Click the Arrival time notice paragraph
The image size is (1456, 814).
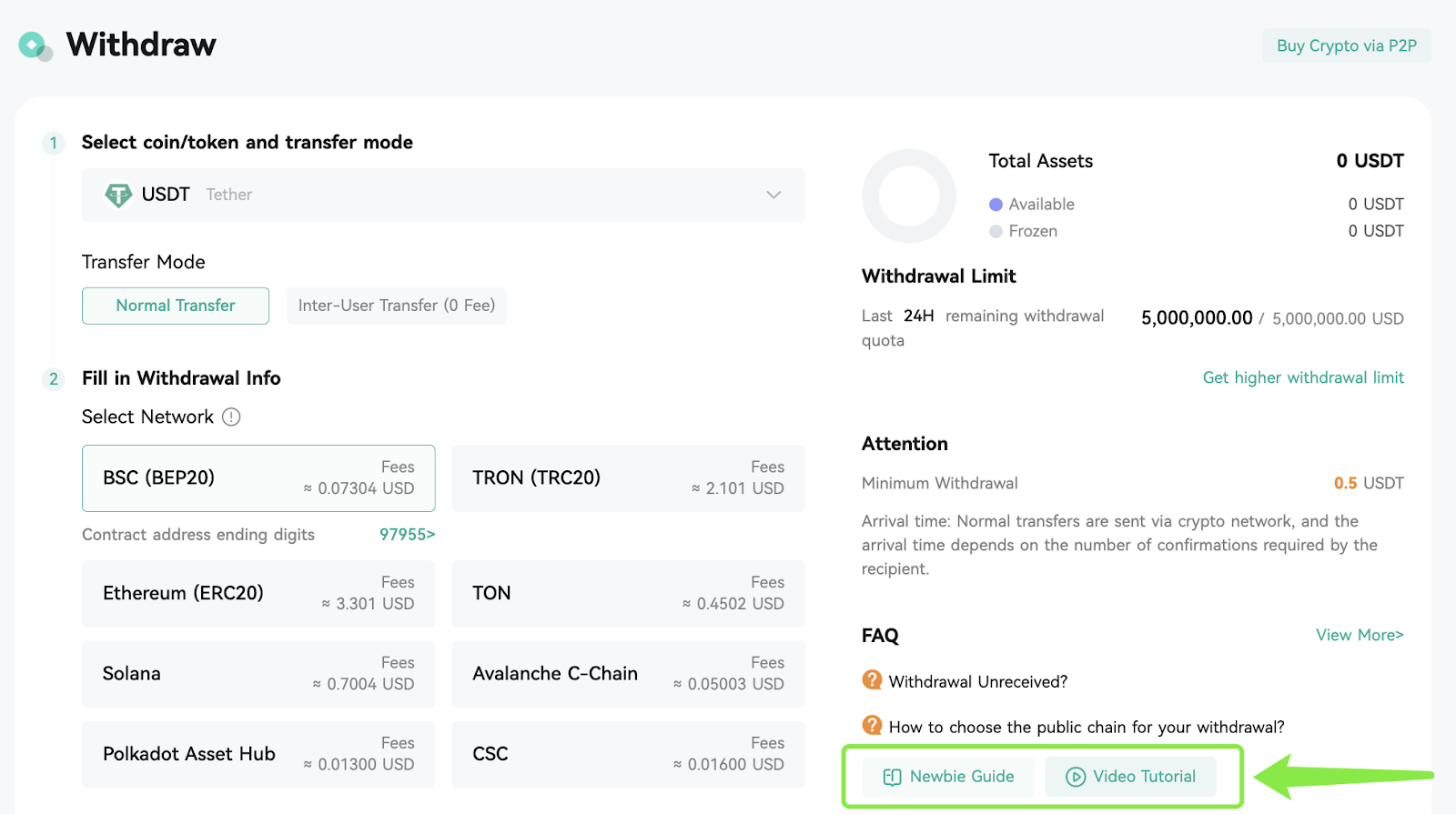click(1119, 545)
